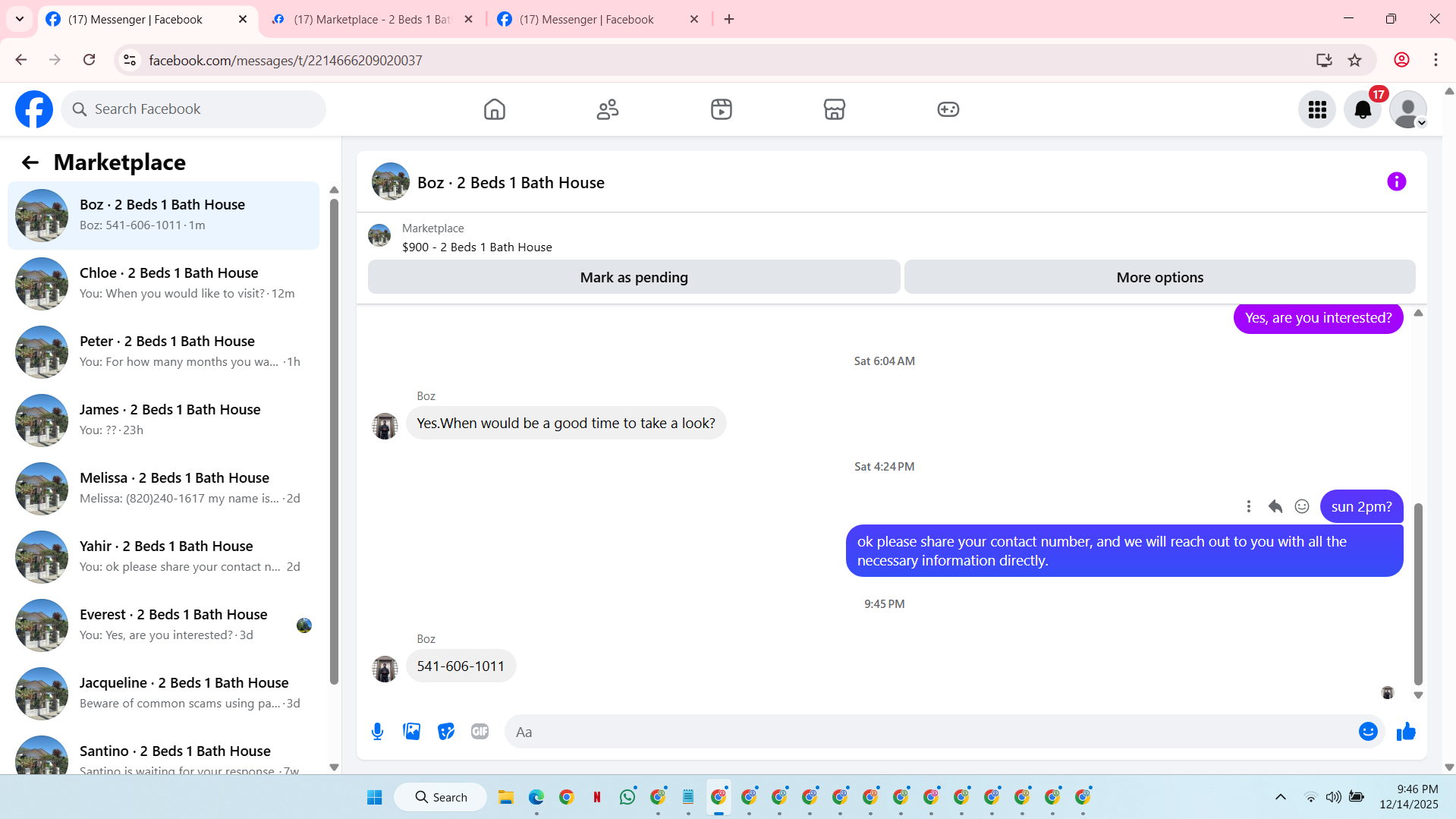
Task: Open Netflix from taskbar
Action: pyautogui.click(x=597, y=797)
